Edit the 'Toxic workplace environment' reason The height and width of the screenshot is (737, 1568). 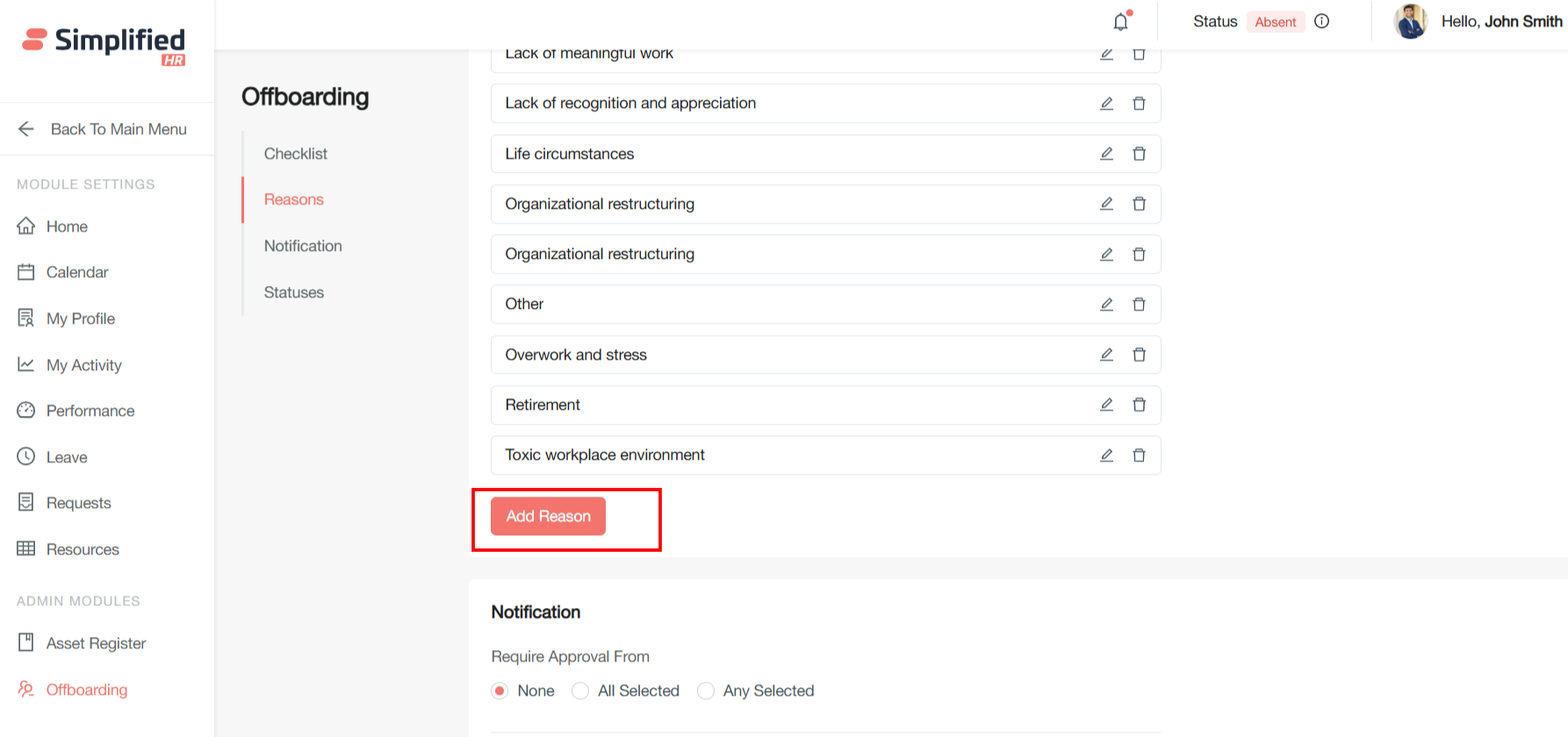point(1106,455)
